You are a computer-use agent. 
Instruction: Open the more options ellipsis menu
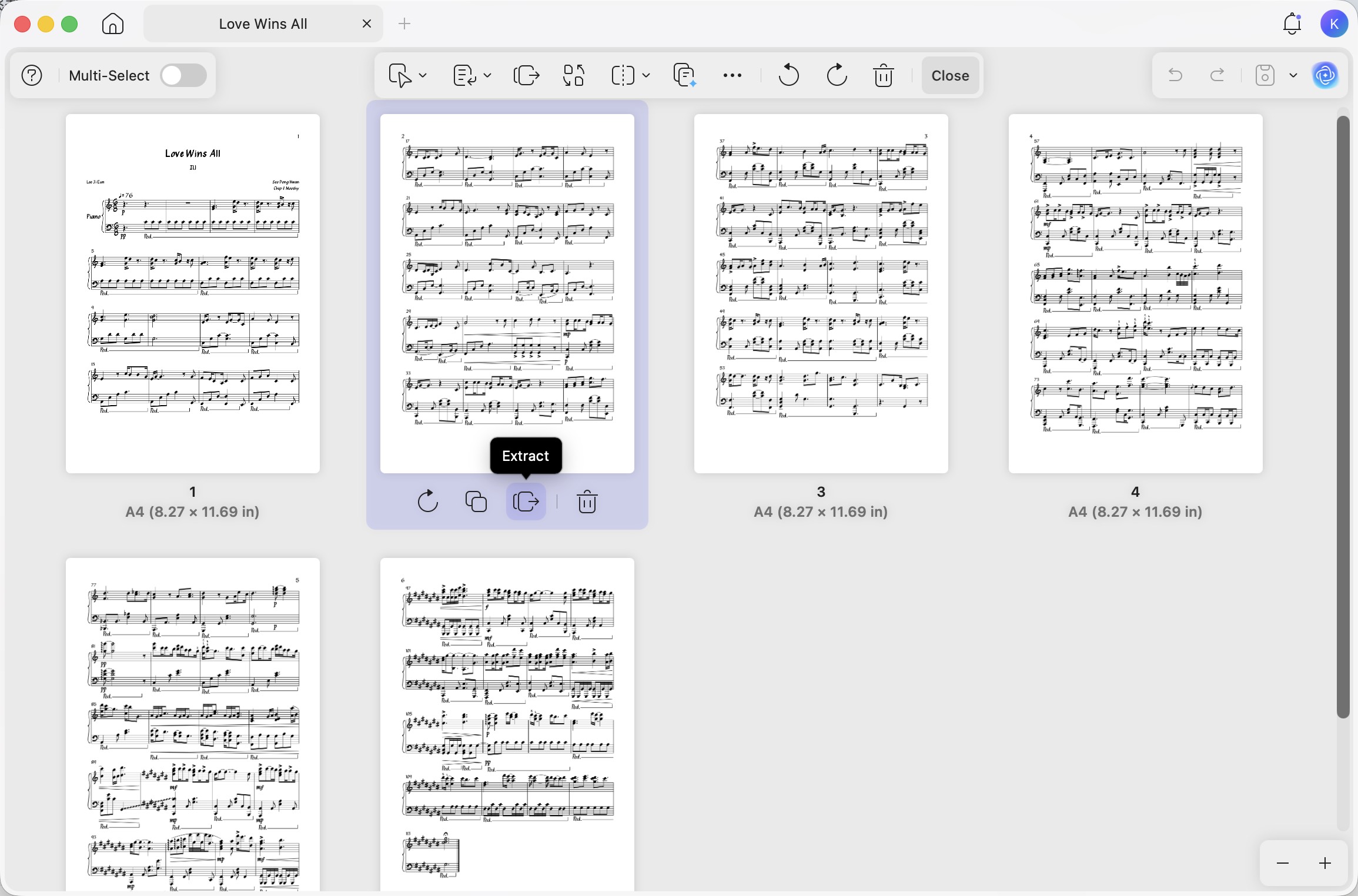[x=732, y=75]
